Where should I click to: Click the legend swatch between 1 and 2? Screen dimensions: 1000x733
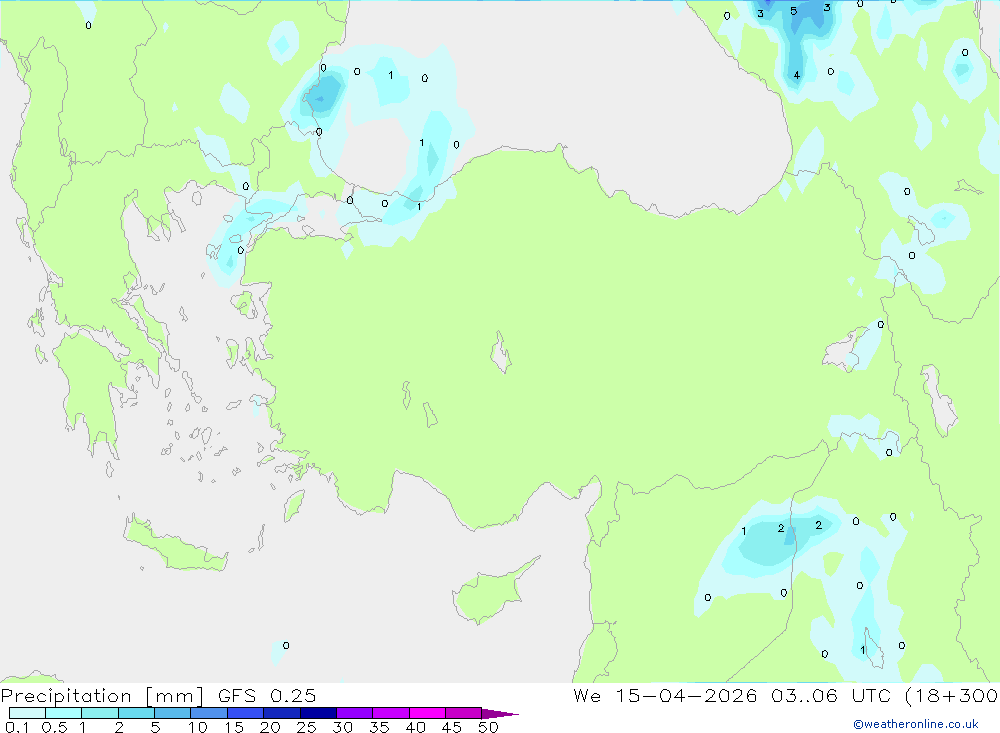99,713
